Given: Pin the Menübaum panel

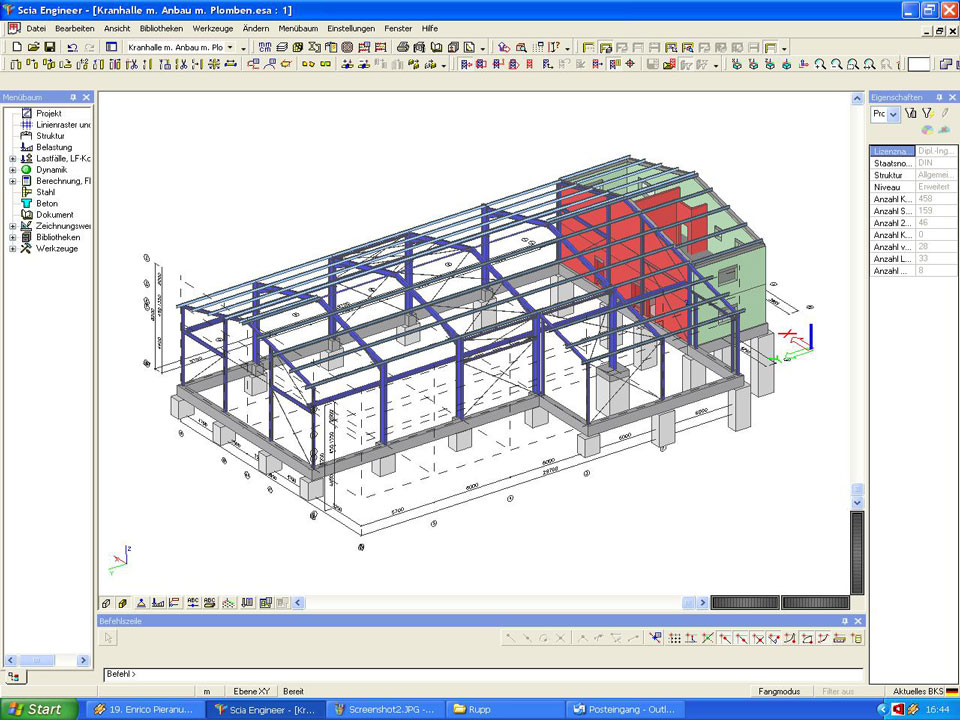Looking at the screenshot, I should 73,97.
